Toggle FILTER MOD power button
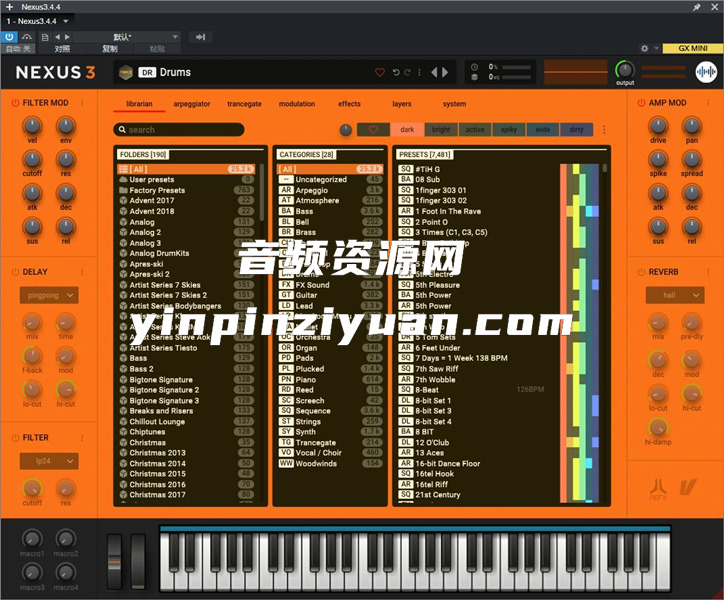Viewport: 724px width, 600px height. click(x=15, y=103)
